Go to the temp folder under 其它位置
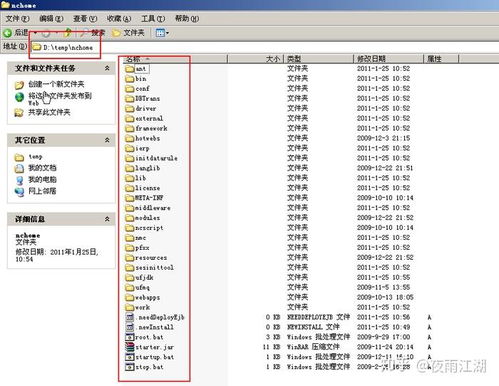Viewport: 499px width, 386px height. tap(35, 157)
